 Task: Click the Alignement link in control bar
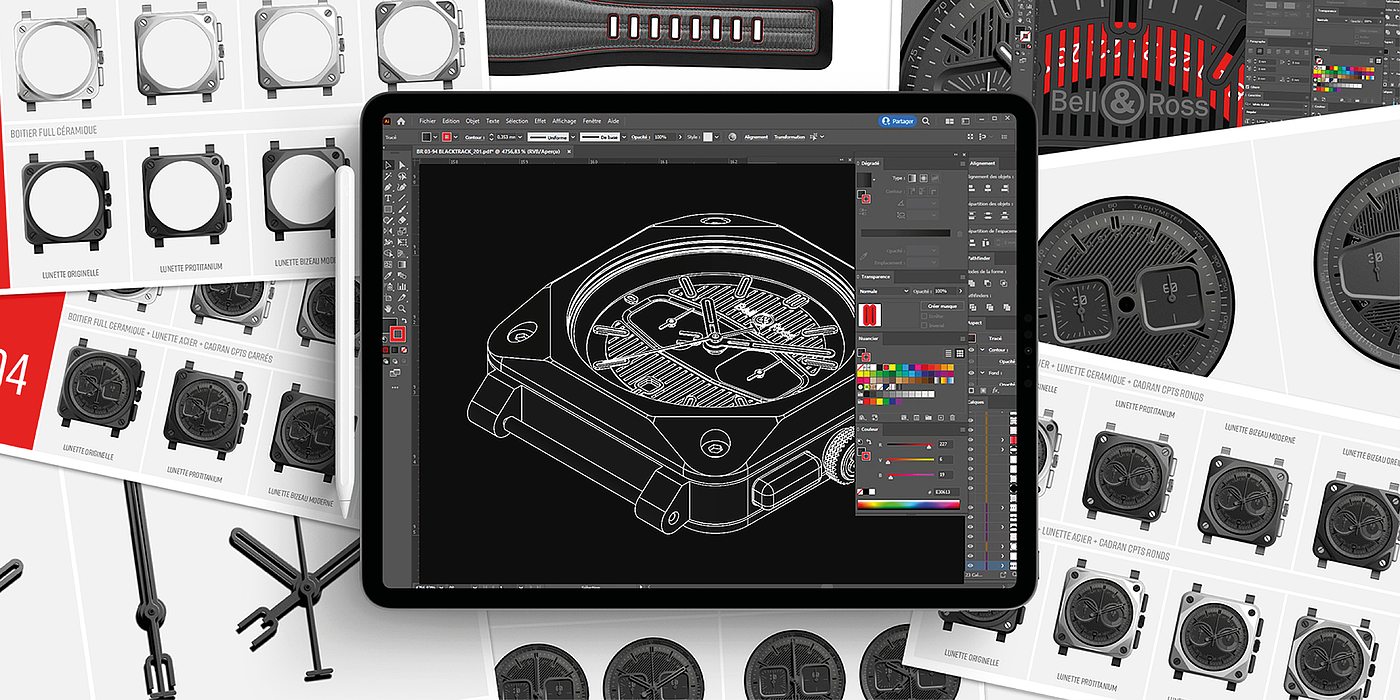pyautogui.click(x=756, y=137)
